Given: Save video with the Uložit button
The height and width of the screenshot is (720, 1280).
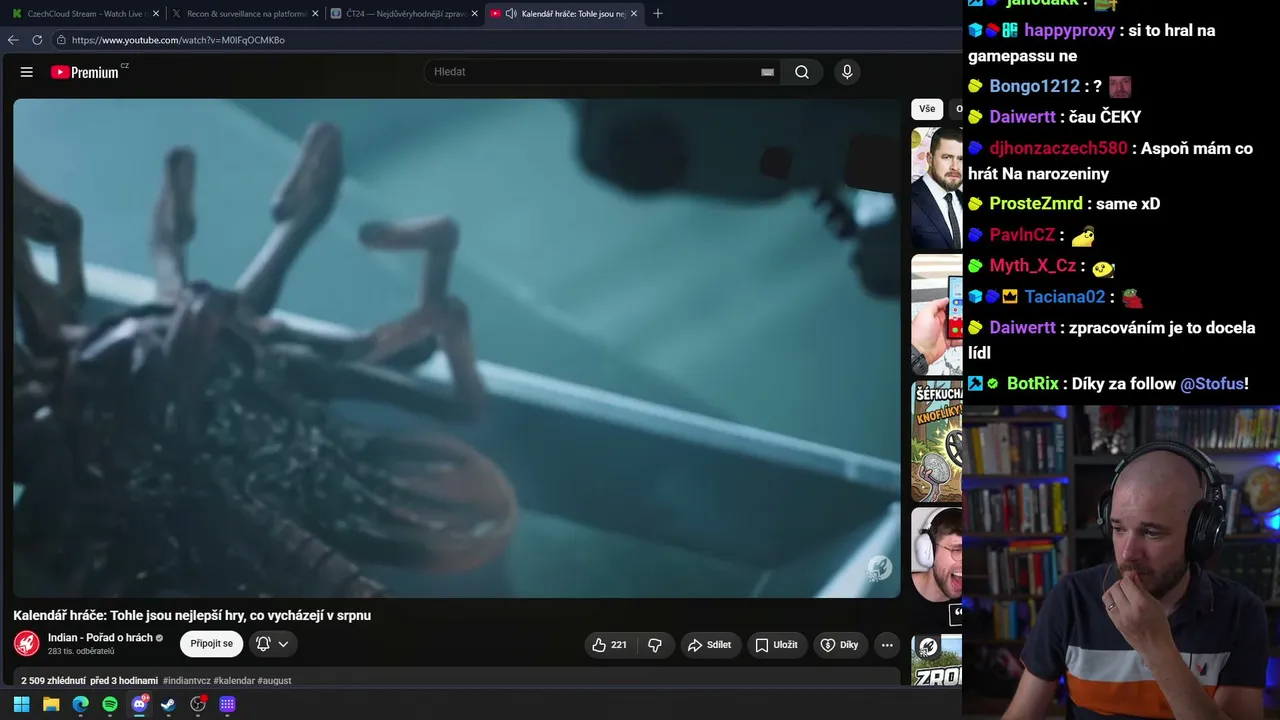Looking at the screenshot, I should 776,645.
